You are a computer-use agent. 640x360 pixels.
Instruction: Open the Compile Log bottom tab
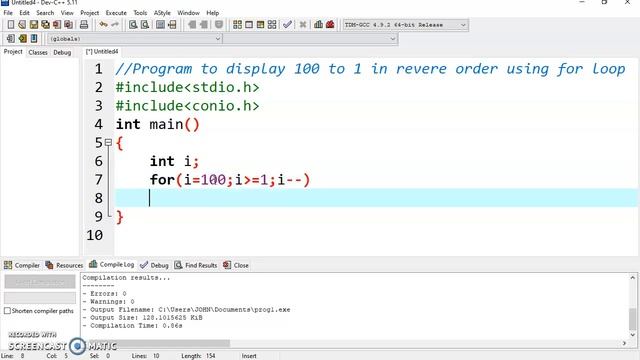pos(112,264)
